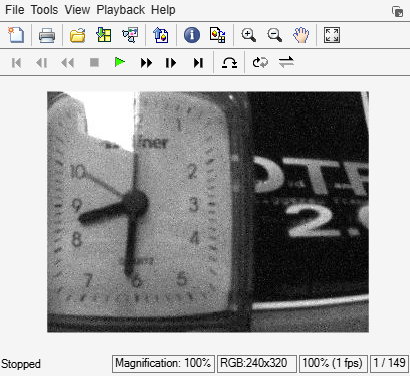Image resolution: width=410 pixels, height=376 pixels.
Task: Click the New Movie Player icon
Action: point(16,35)
